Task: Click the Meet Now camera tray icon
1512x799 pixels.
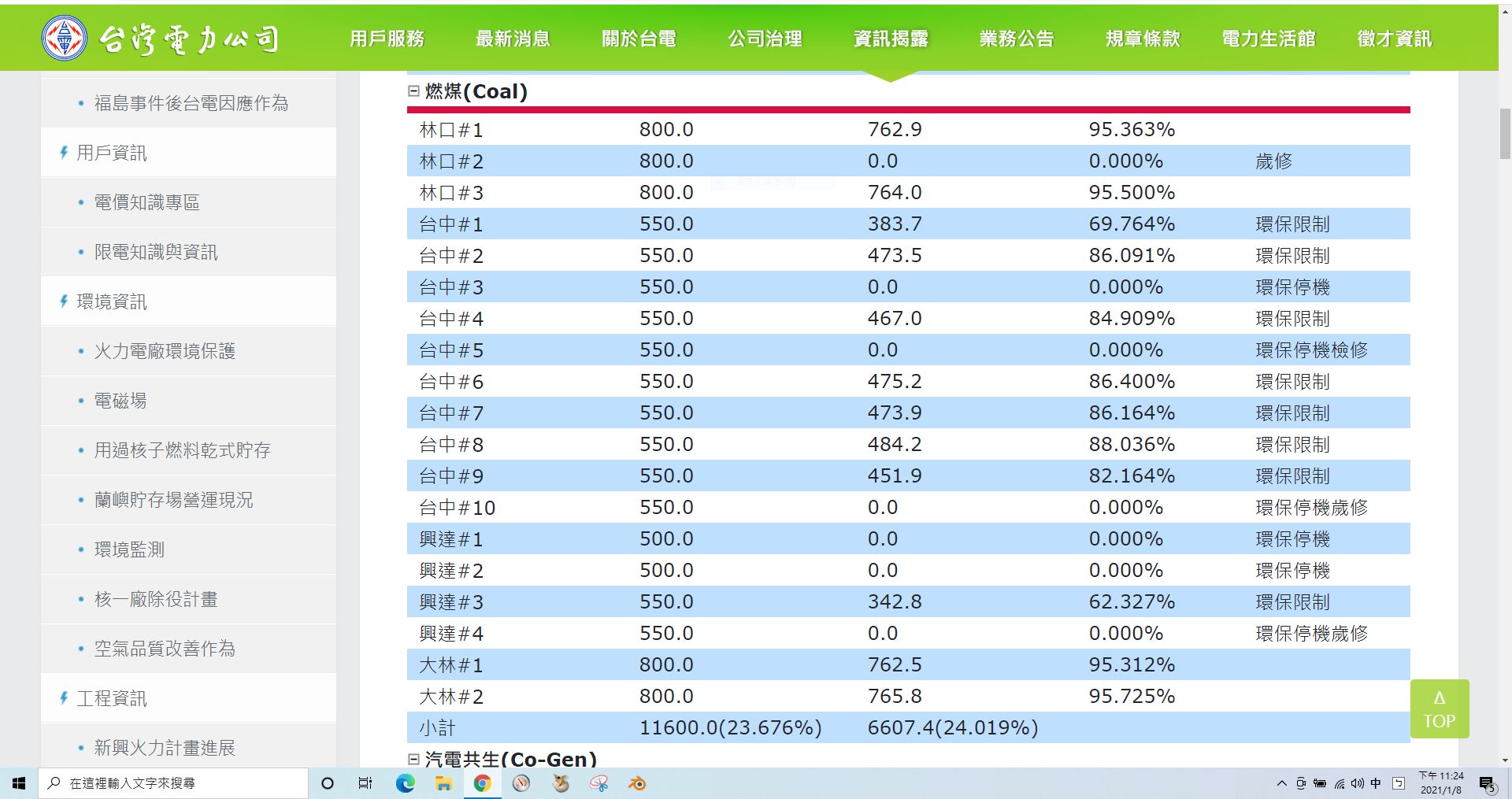Action: pyautogui.click(x=1301, y=783)
